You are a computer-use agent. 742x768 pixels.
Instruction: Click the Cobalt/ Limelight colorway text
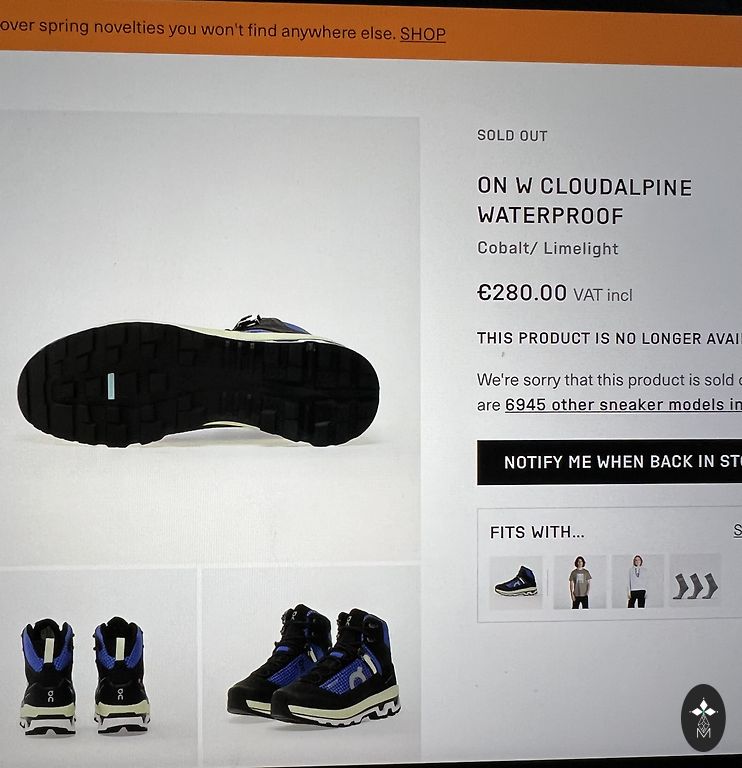tap(548, 248)
